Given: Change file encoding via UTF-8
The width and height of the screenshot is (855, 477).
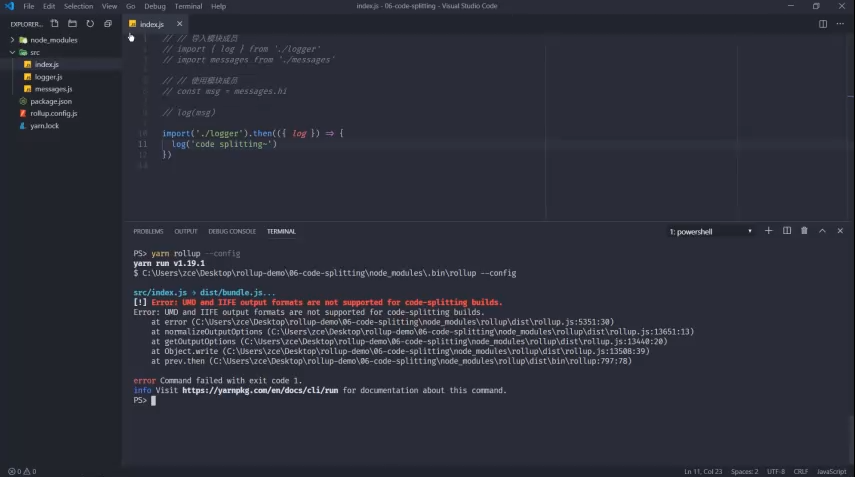Looking at the screenshot, I should [x=776, y=472].
